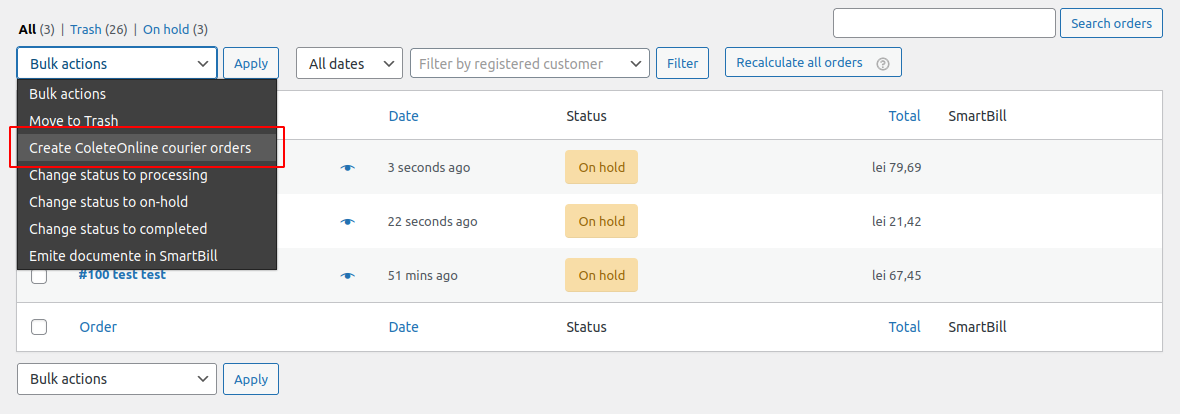This screenshot has height=414, width=1180.
Task: Tick the checkbox for order #100 test test
Action: point(39,275)
